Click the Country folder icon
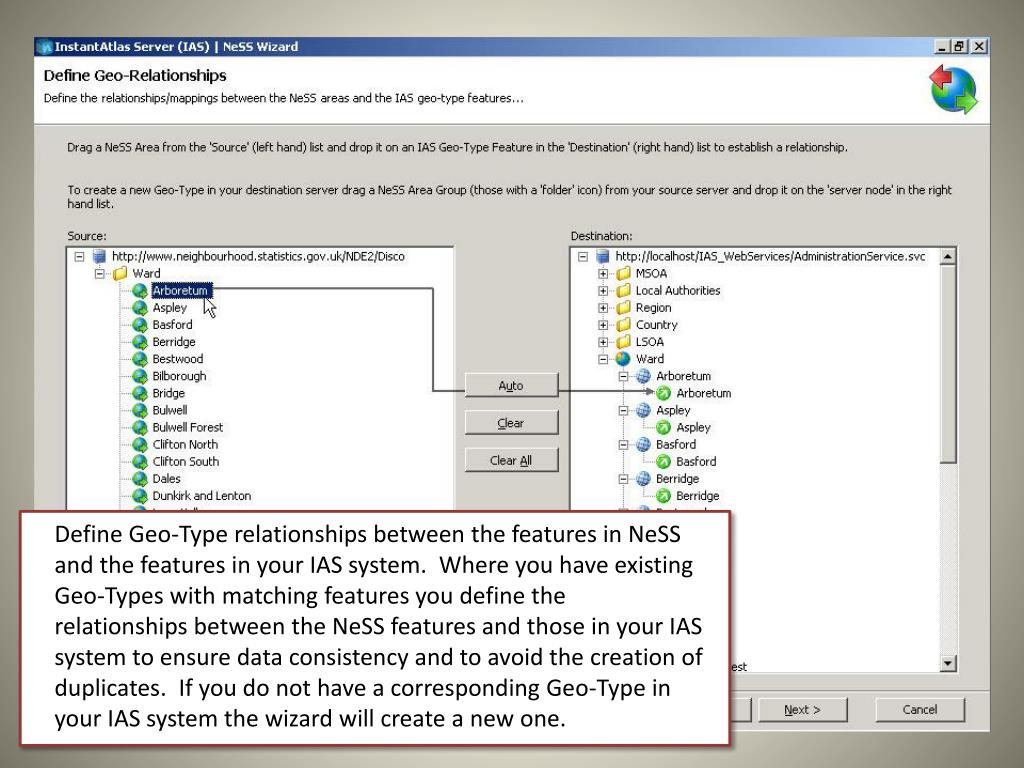This screenshot has width=1024, height=768. (x=624, y=325)
